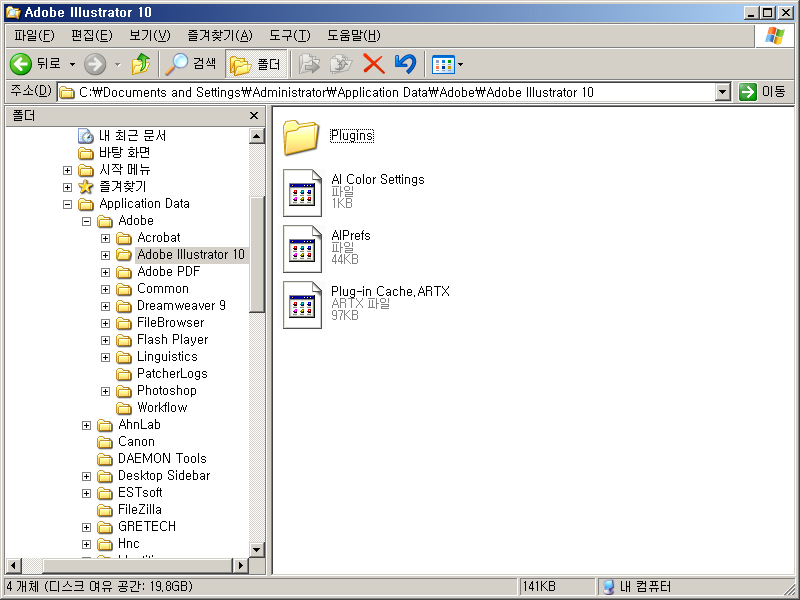Select the AI Color Settings file icon
Image resolution: width=800 pixels, height=600 pixels.
click(x=303, y=193)
